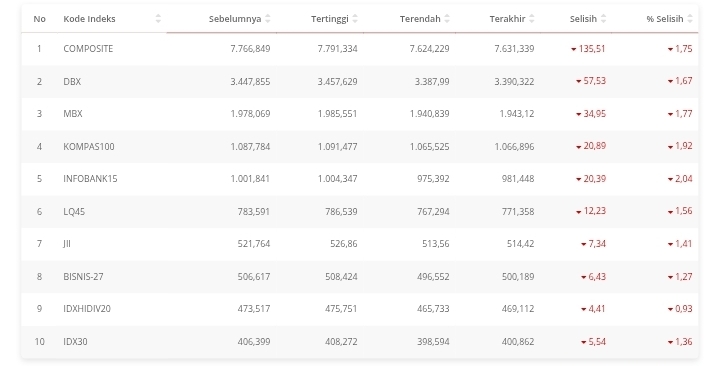The height and width of the screenshot is (366, 720).
Task: Choose the INFOBANK15 index row
Action: (x=360, y=179)
